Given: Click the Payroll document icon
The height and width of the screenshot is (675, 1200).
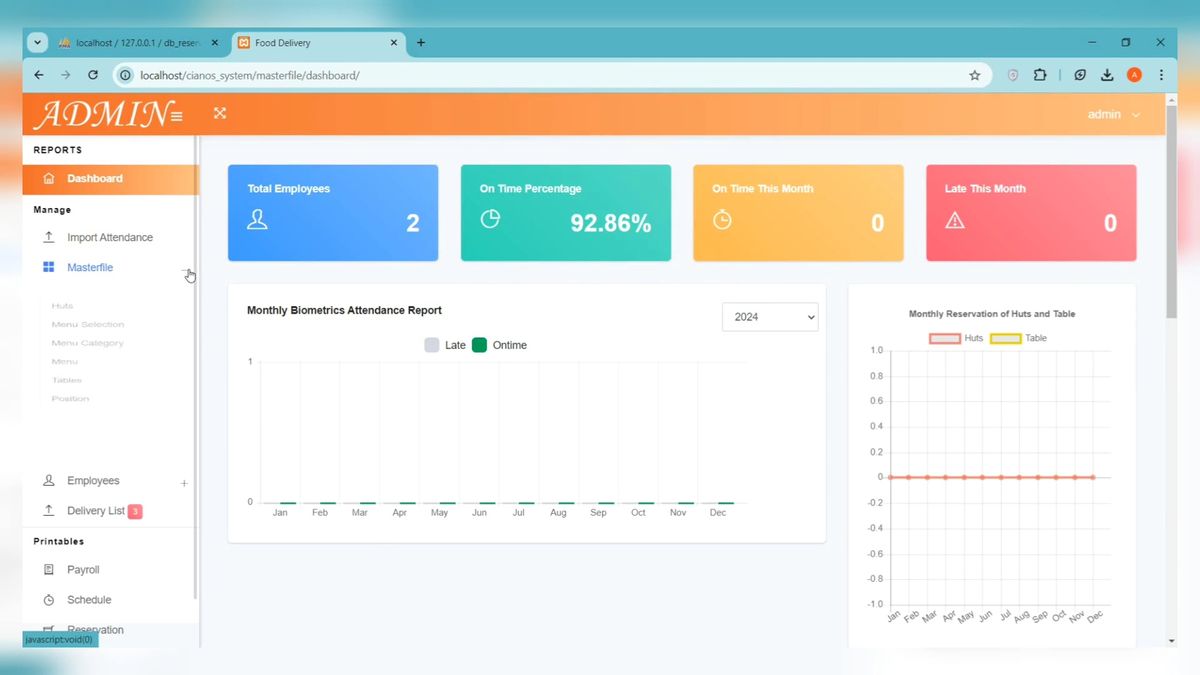Looking at the screenshot, I should (x=49, y=570).
